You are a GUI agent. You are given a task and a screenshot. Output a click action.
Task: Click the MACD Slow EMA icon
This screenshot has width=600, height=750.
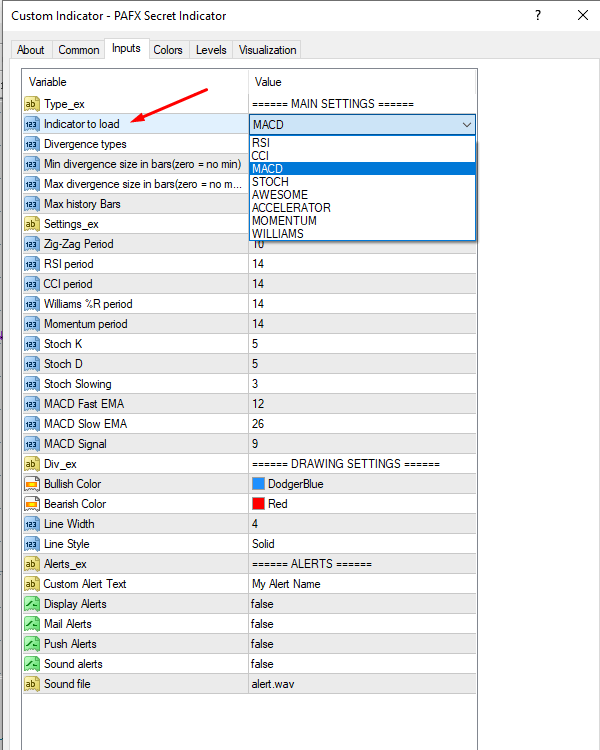pos(32,424)
